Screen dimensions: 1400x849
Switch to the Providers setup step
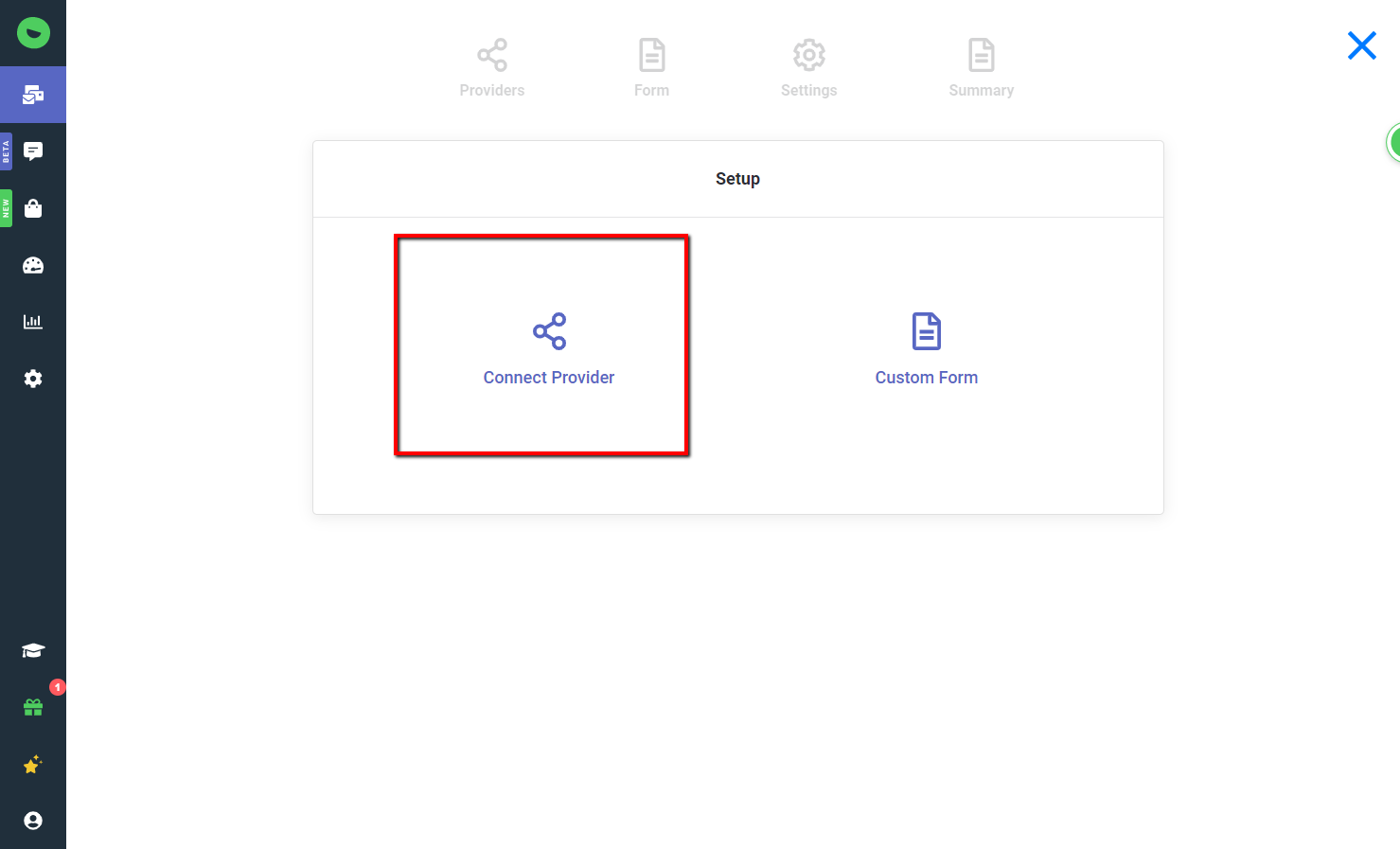tap(491, 66)
